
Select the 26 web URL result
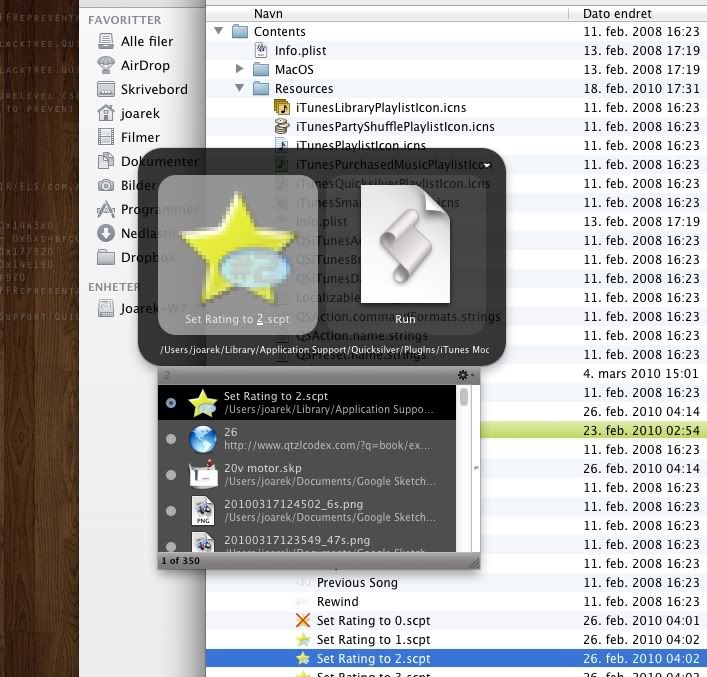tap(307, 438)
